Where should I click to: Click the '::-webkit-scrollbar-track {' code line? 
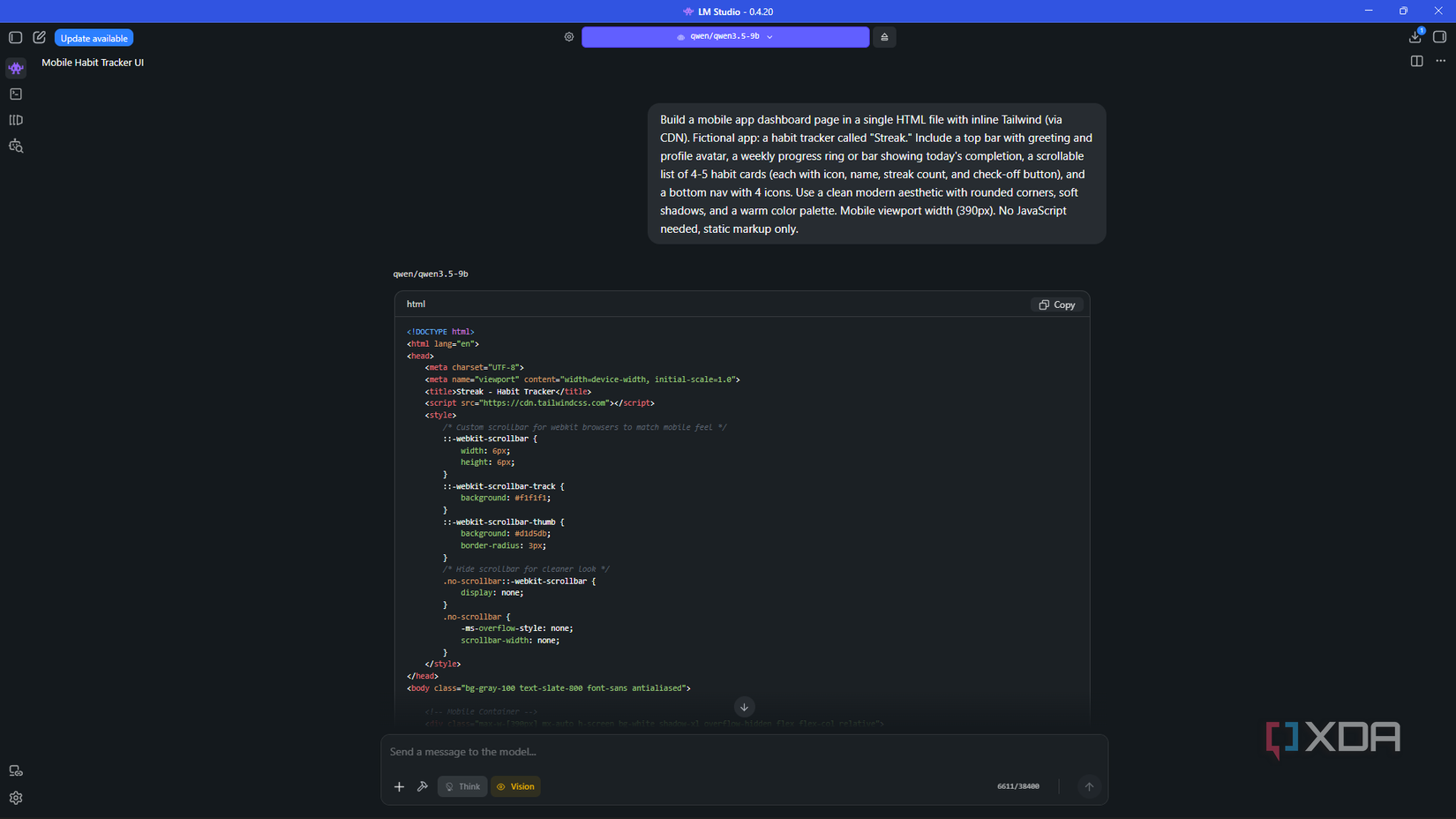point(504,486)
